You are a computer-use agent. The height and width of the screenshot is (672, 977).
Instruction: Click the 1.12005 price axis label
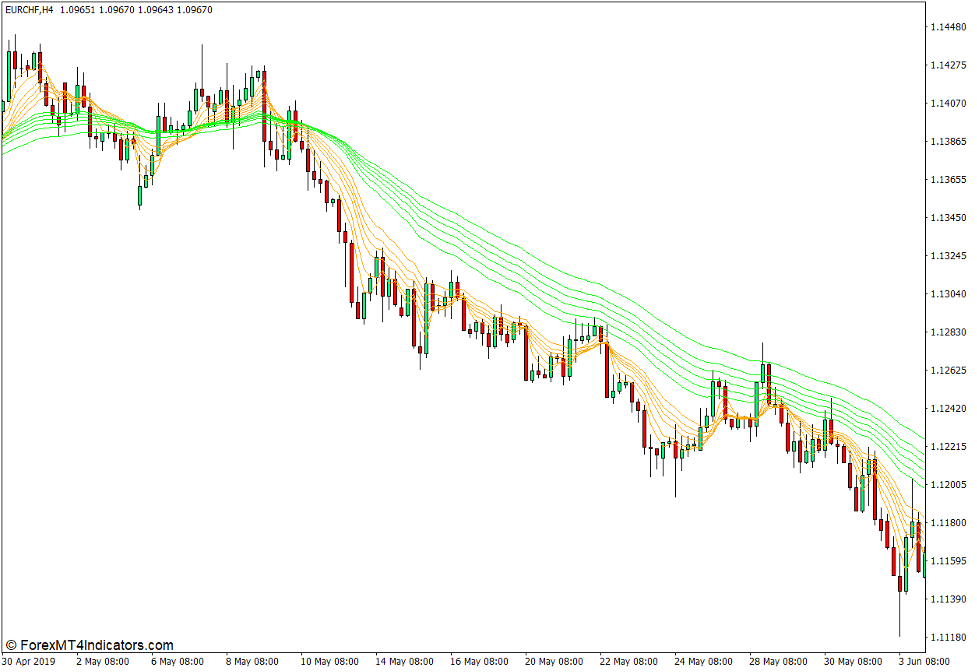[946, 485]
